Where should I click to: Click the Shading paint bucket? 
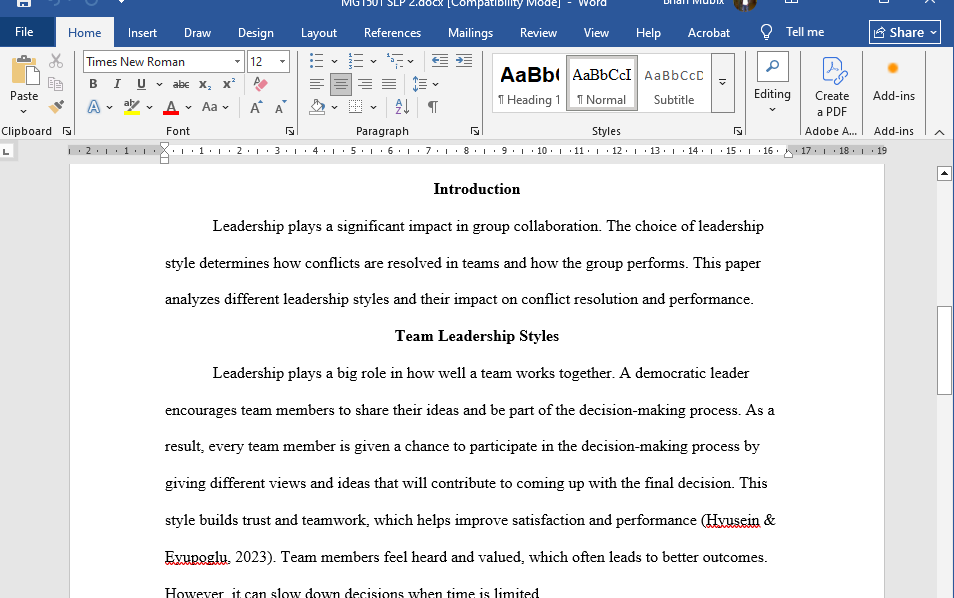click(x=317, y=107)
